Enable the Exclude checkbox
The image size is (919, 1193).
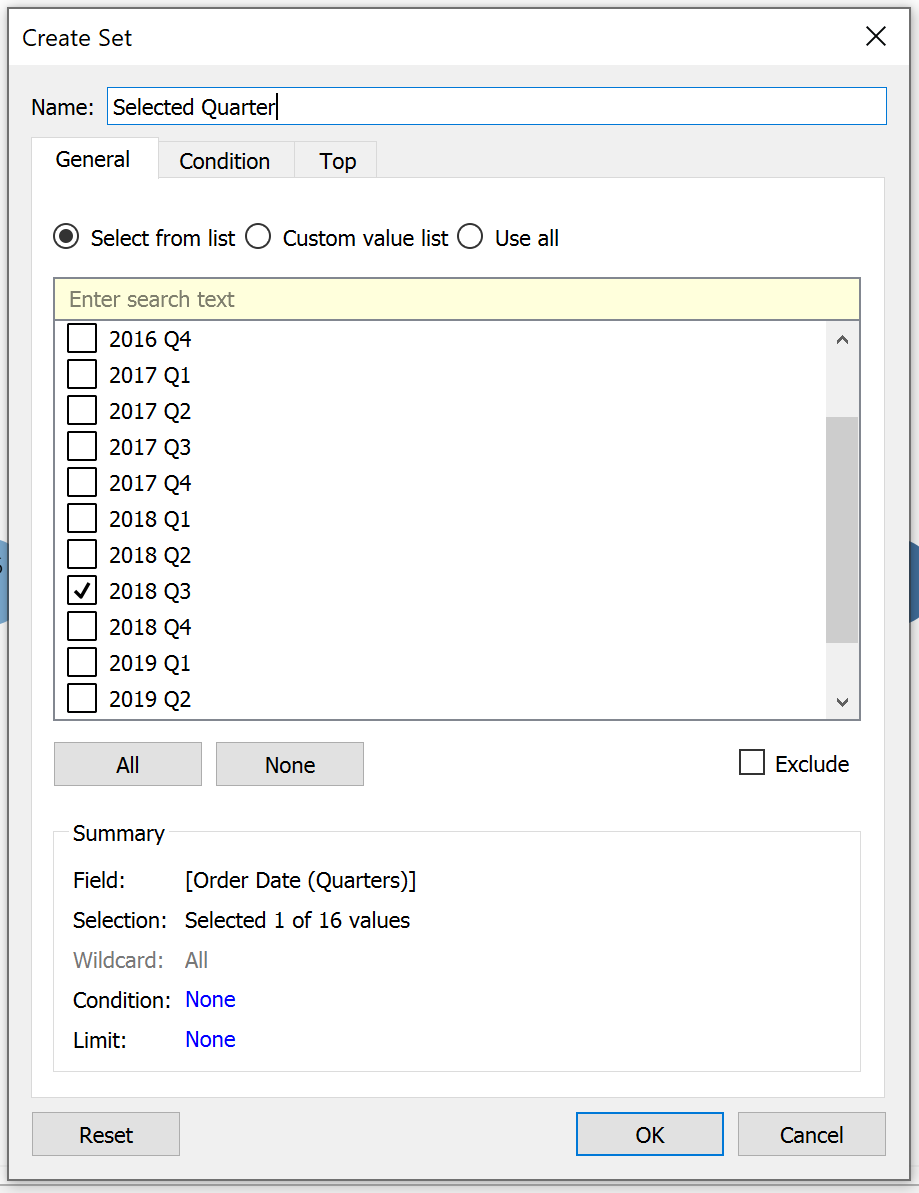(x=752, y=762)
